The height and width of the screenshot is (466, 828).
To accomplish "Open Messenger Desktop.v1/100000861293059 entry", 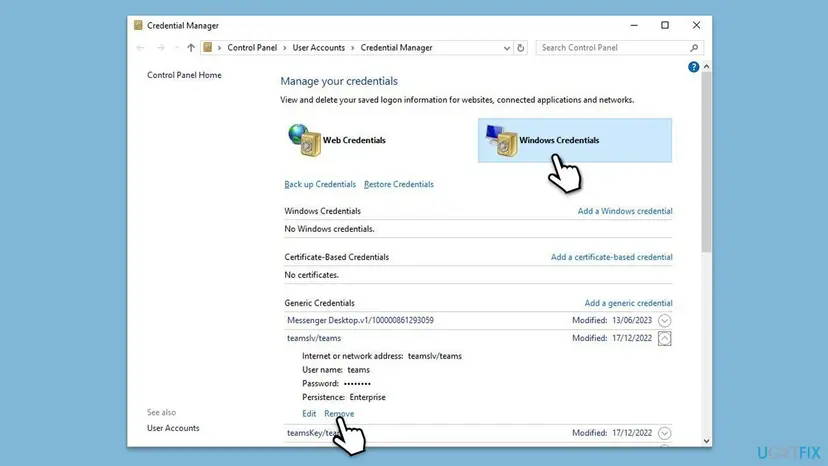I will pyautogui.click(x=360, y=320).
